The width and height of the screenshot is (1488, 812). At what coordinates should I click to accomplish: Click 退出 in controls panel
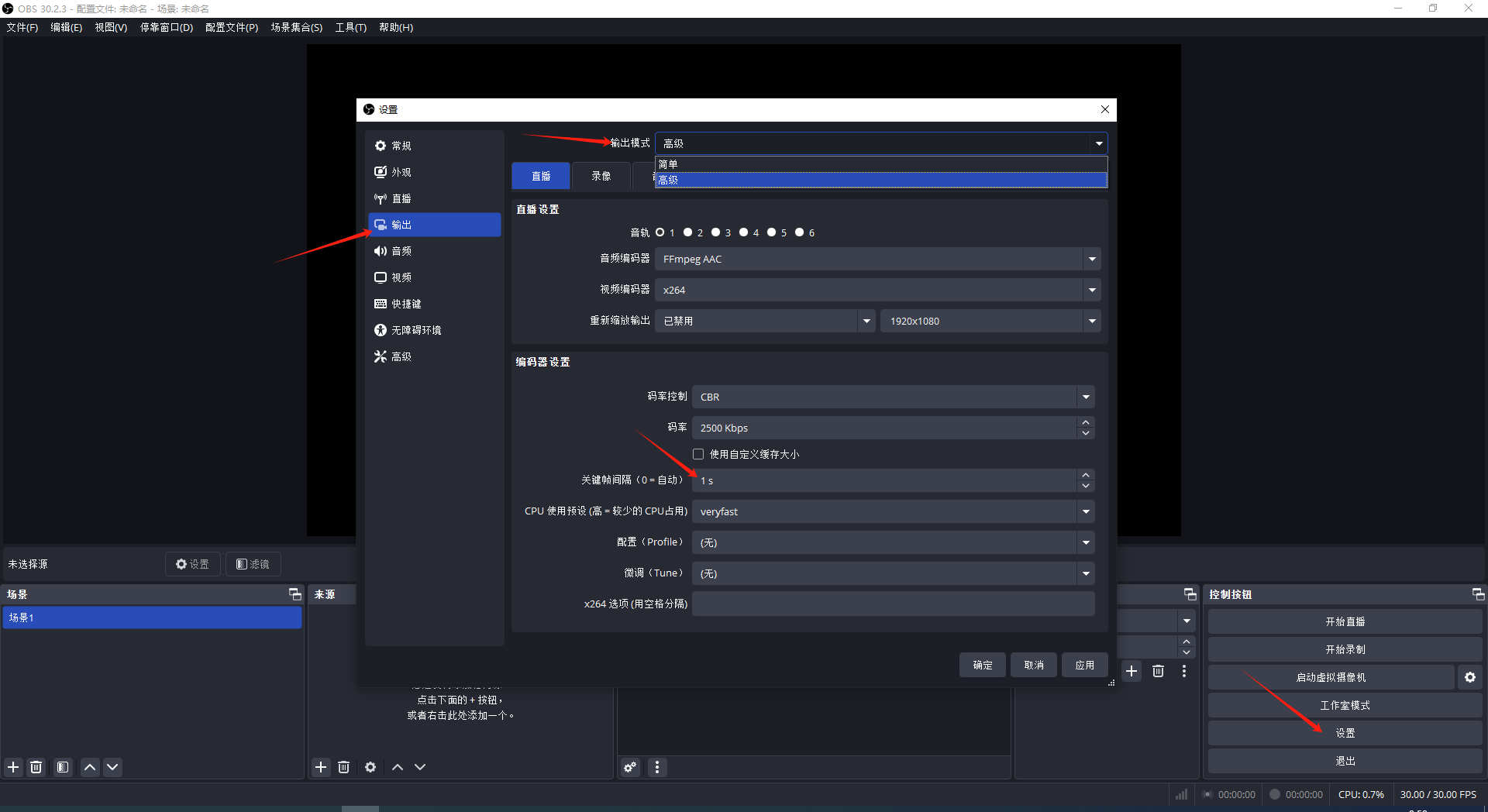(1345, 761)
